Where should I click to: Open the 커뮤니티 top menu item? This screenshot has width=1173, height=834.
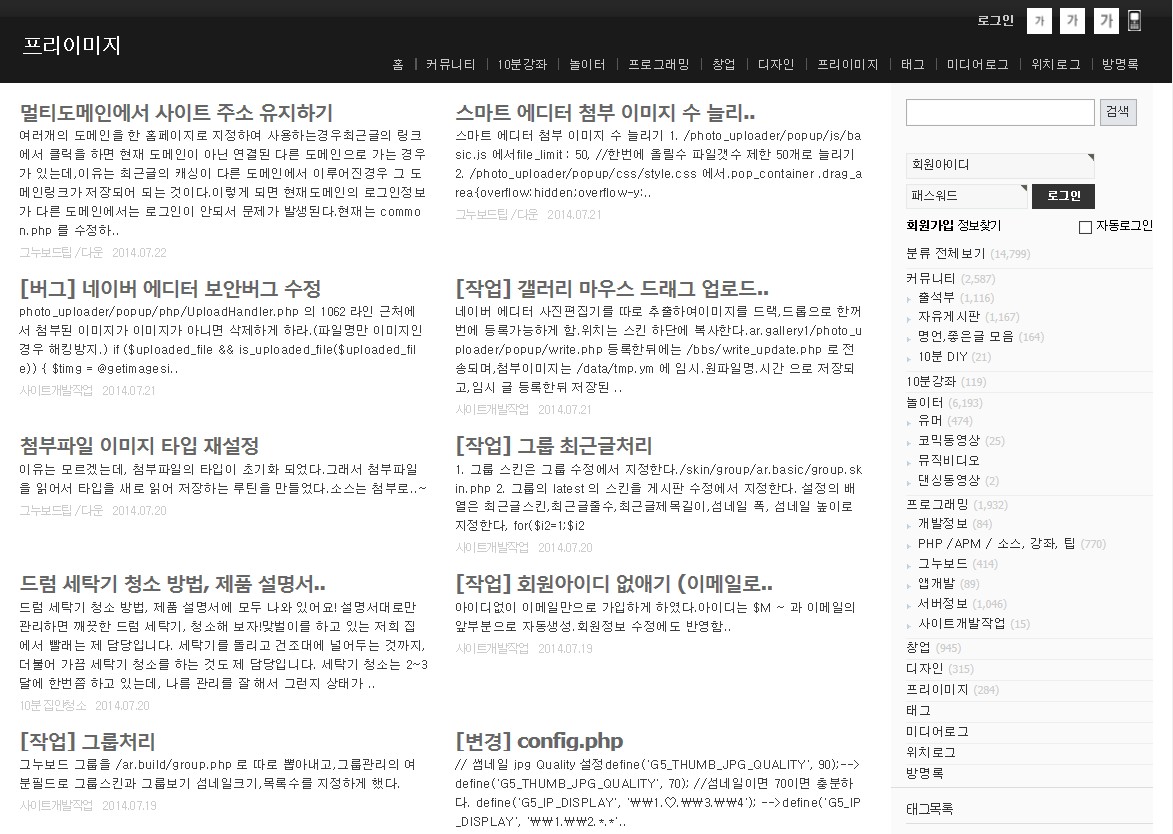[451, 64]
